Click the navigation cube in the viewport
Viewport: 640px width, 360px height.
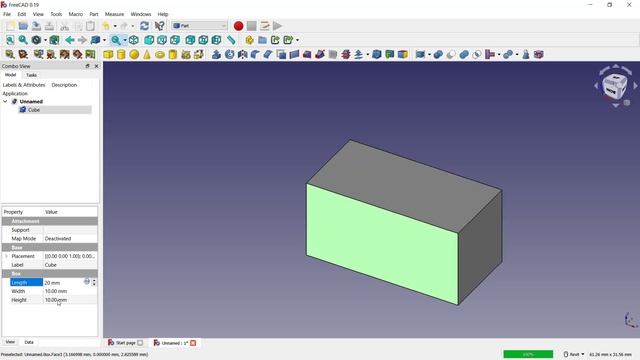click(615, 86)
